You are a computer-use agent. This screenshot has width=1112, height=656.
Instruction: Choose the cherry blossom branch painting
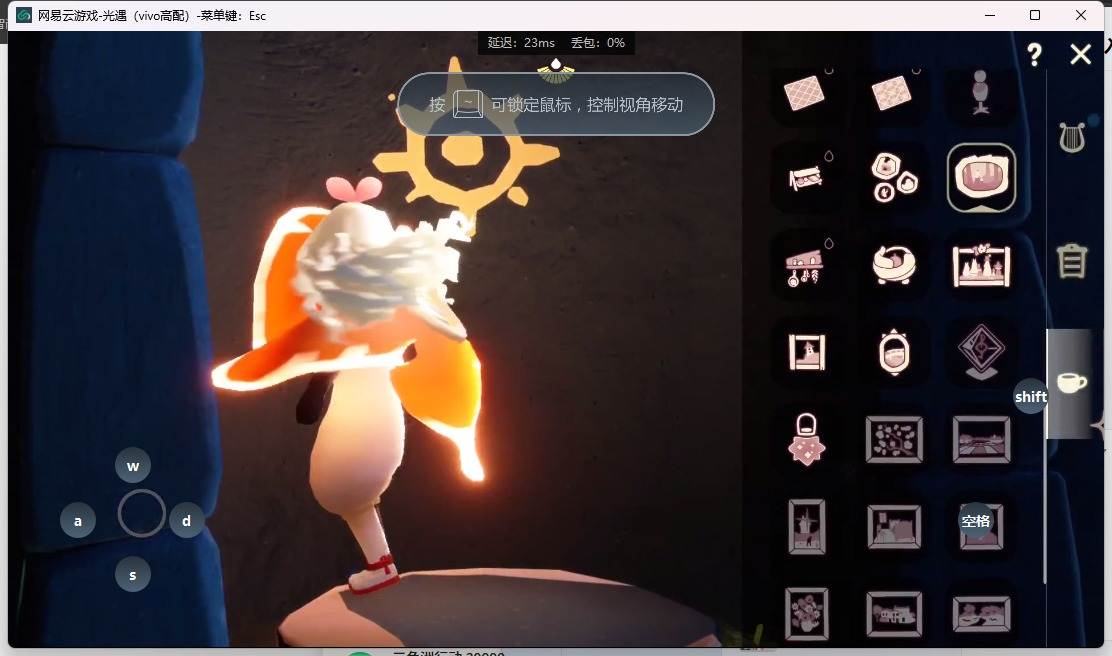[894, 440]
